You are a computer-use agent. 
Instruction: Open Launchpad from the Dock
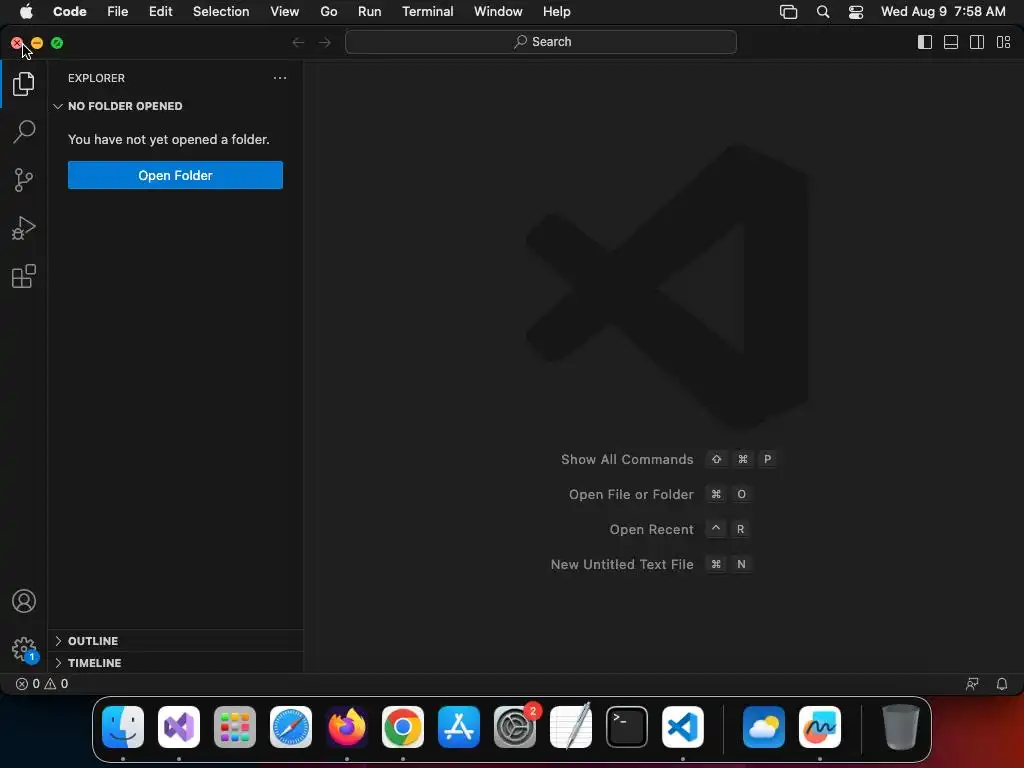coord(235,727)
